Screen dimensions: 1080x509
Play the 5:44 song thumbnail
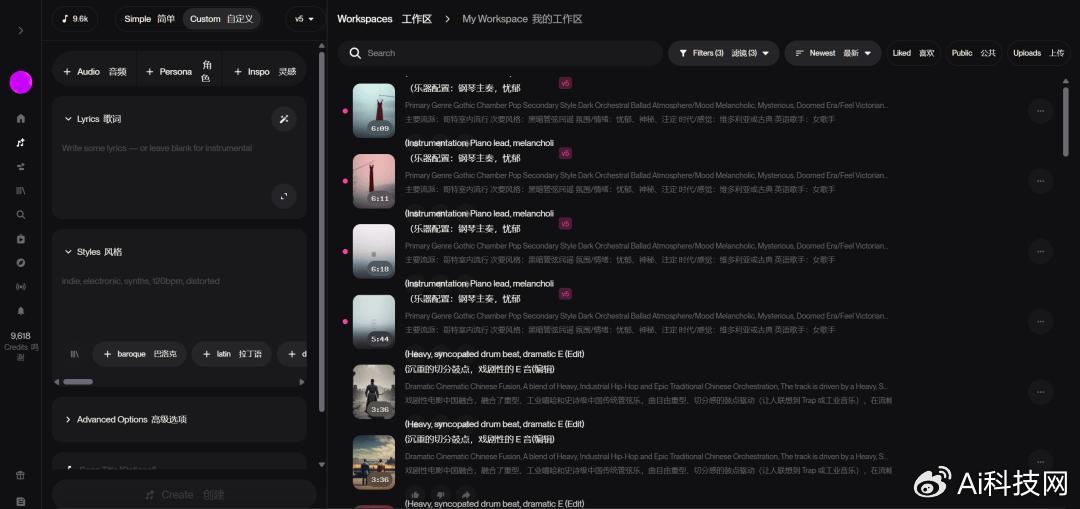(x=374, y=322)
